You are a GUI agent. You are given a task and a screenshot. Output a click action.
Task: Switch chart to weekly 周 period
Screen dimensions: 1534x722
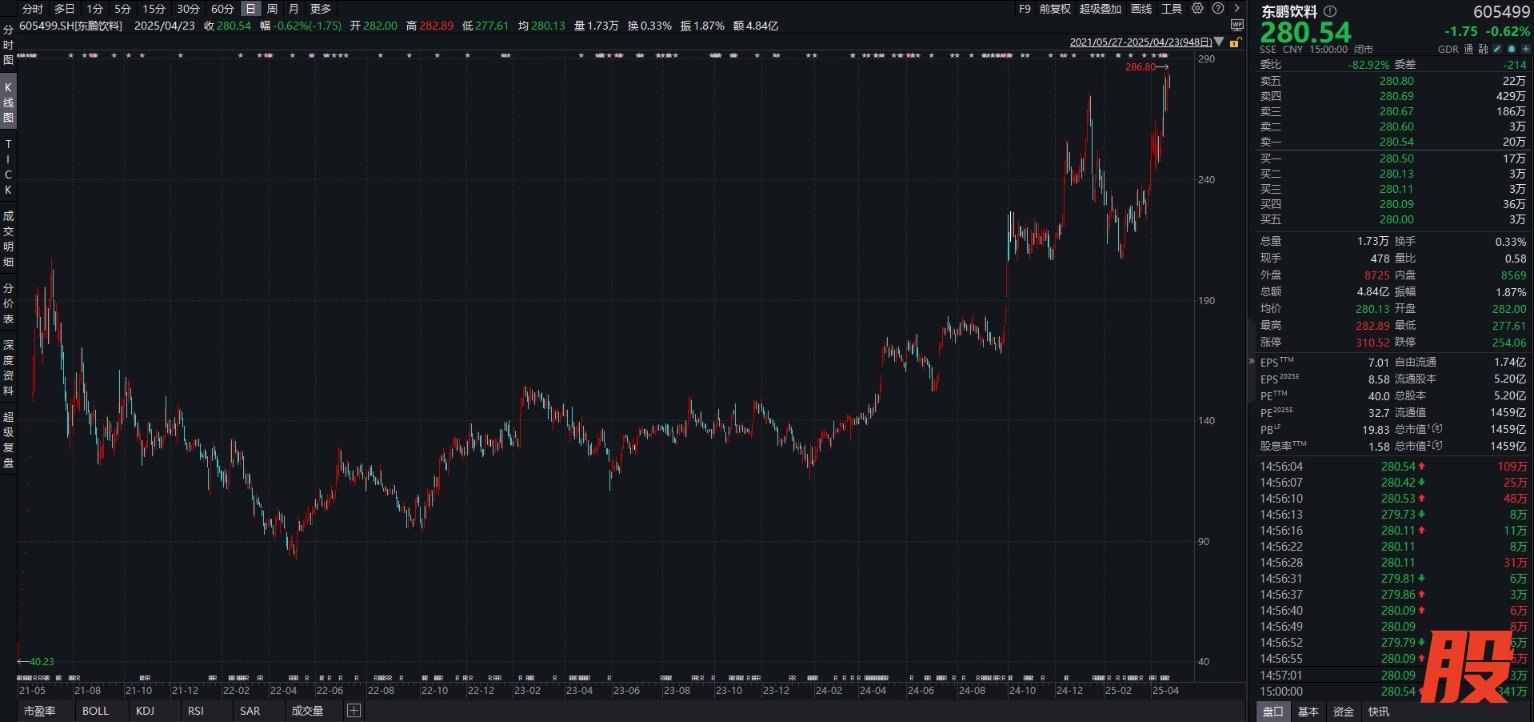272,8
